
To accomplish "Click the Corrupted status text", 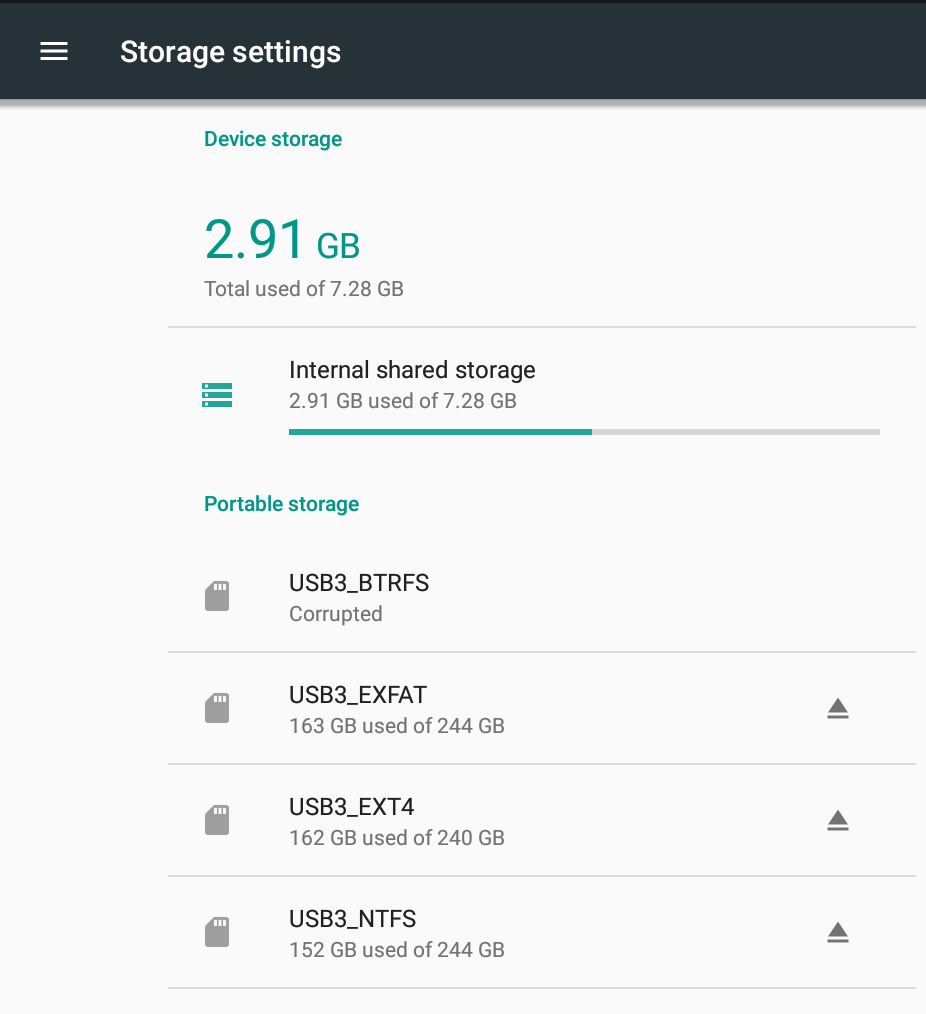I will 336,614.
